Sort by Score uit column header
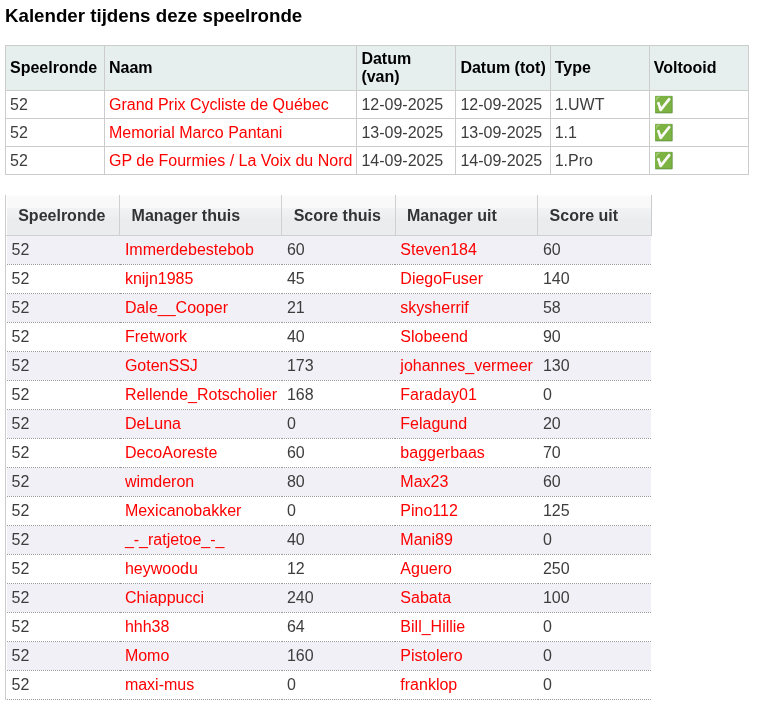Screen dimensions: 762x705 [584, 215]
